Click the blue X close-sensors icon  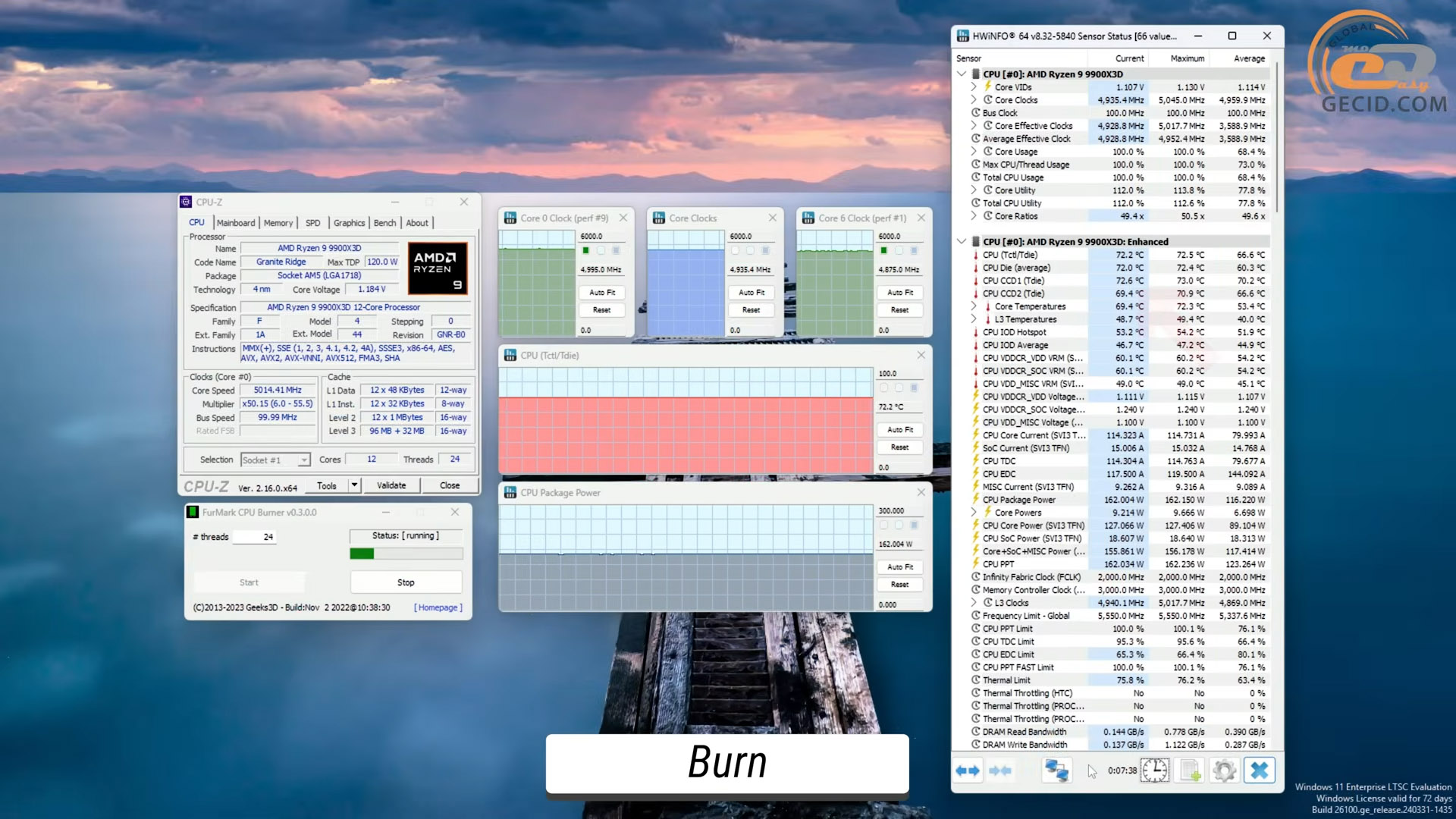[1259, 770]
